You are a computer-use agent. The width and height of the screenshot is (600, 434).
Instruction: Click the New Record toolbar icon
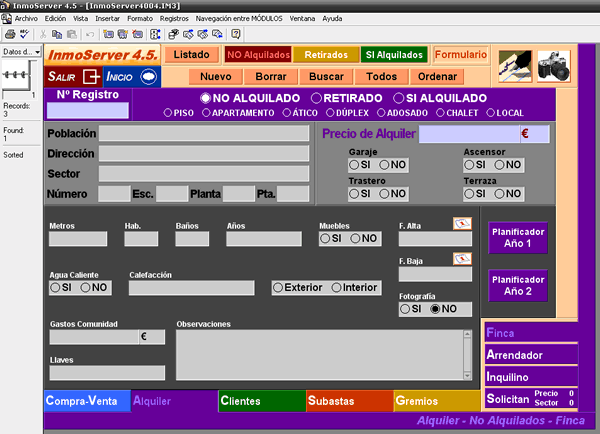pyautogui.click(x=108, y=34)
